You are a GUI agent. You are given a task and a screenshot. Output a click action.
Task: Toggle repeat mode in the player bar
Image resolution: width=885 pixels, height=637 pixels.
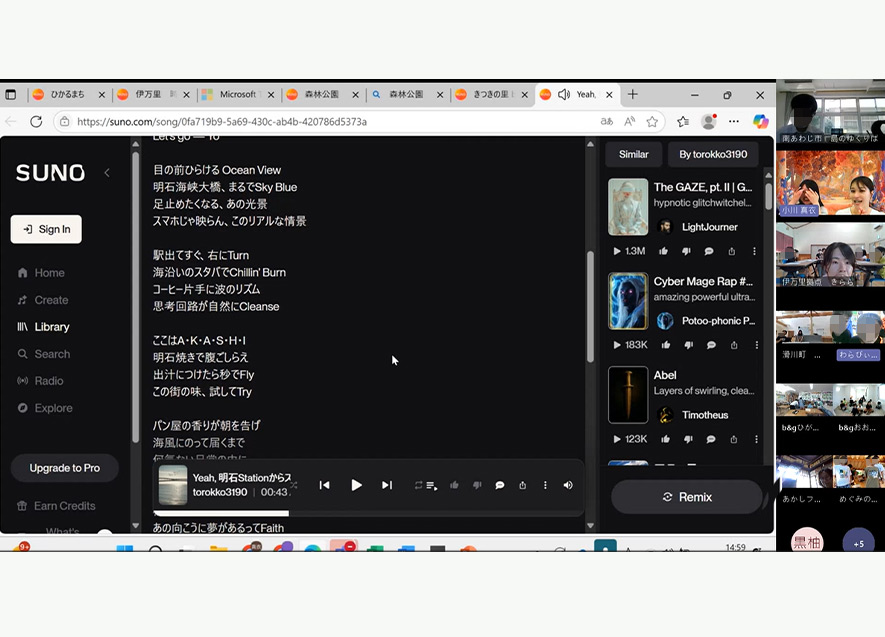click(418, 485)
